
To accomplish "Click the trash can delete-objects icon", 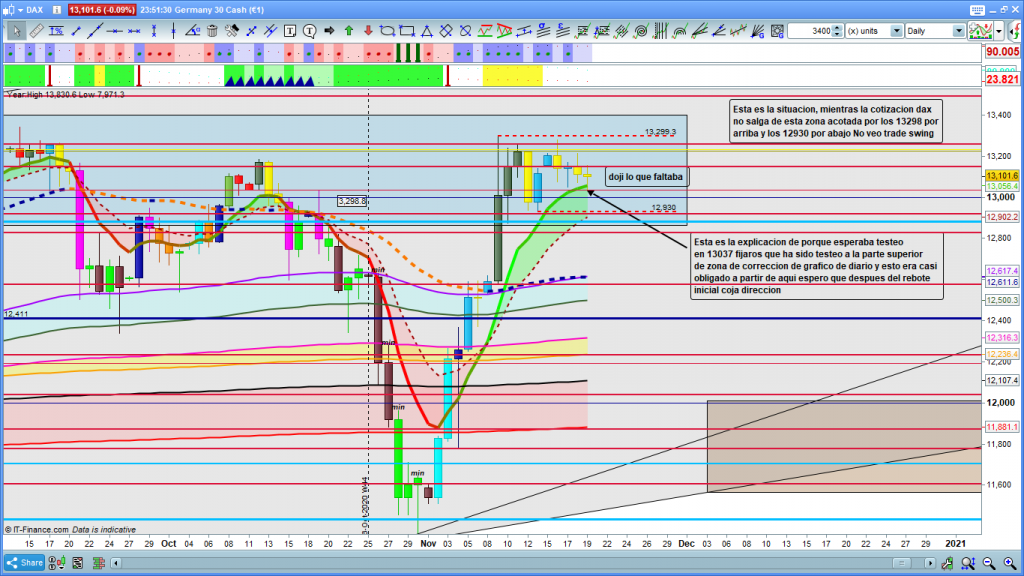I will coord(212,31).
